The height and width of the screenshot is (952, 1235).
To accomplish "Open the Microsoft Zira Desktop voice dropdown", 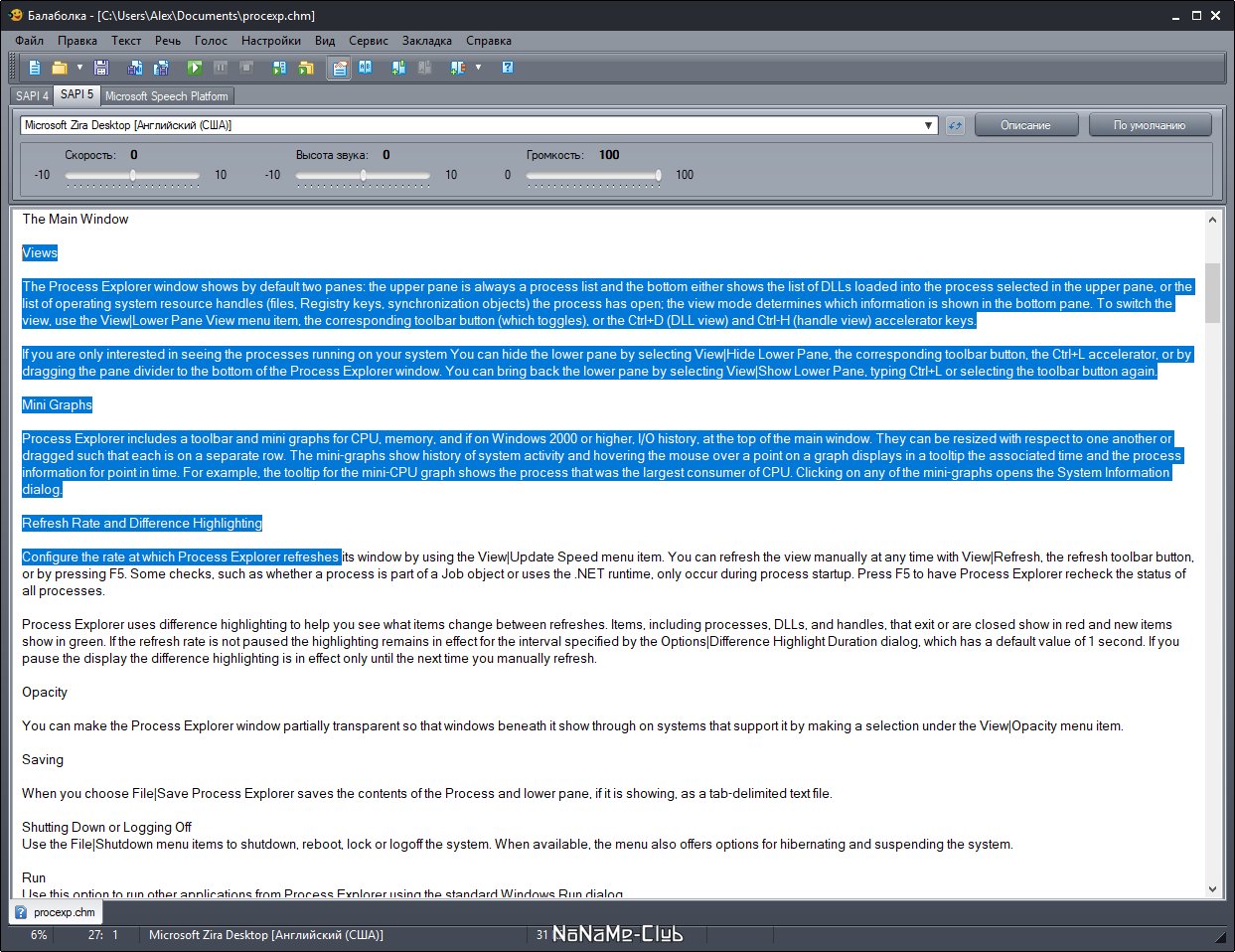I will point(929,125).
